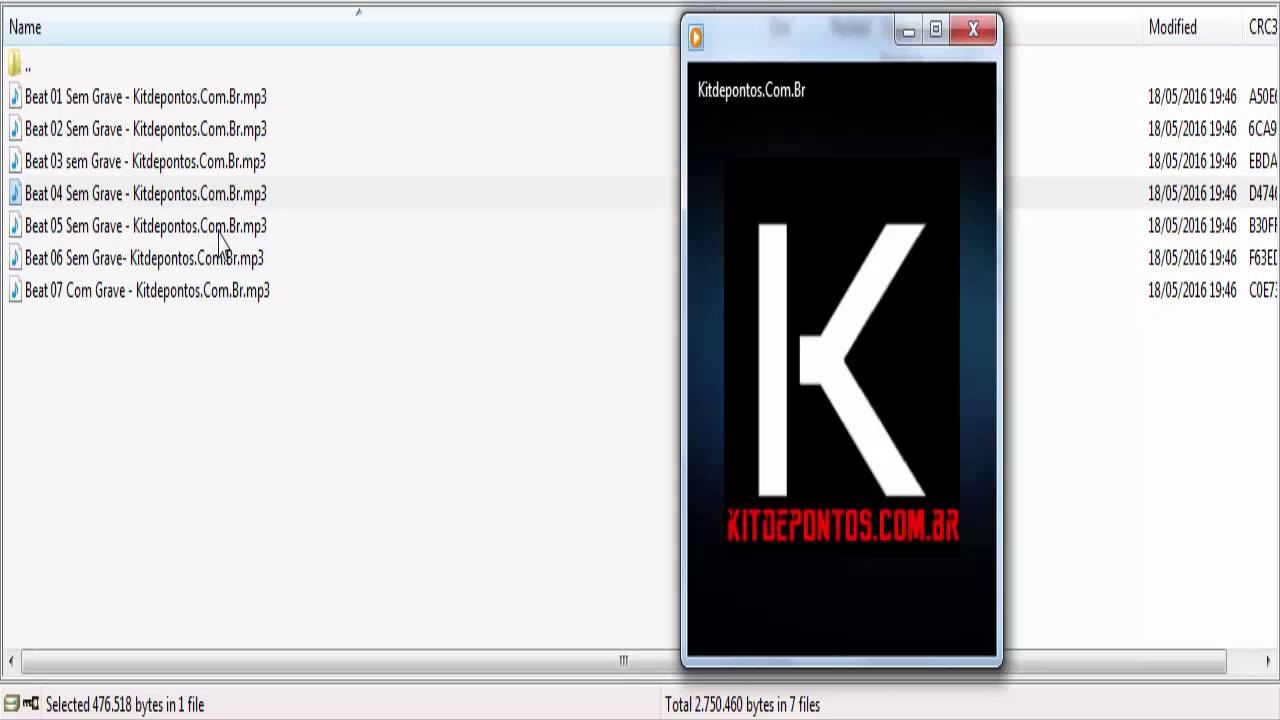Select file Beat 03 sem Grave - Kitdepontos.Com.Br.mp3
This screenshot has height=720, width=1280.
[145, 161]
